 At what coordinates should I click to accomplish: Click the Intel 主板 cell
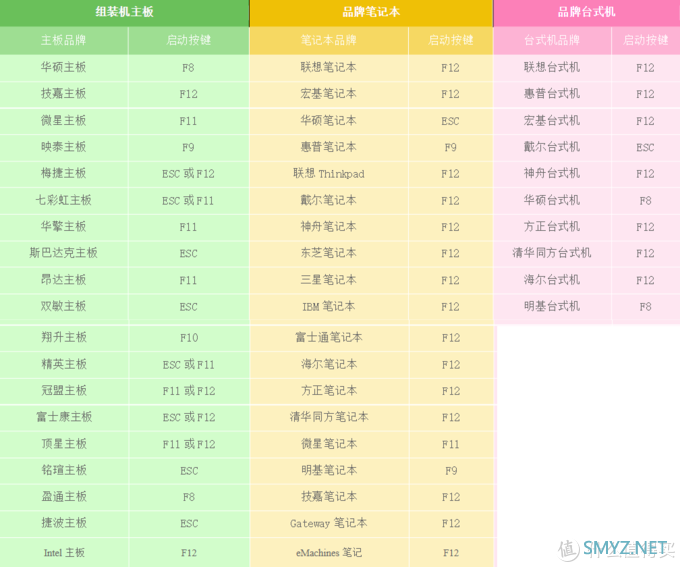pyautogui.click(x=64, y=553)
